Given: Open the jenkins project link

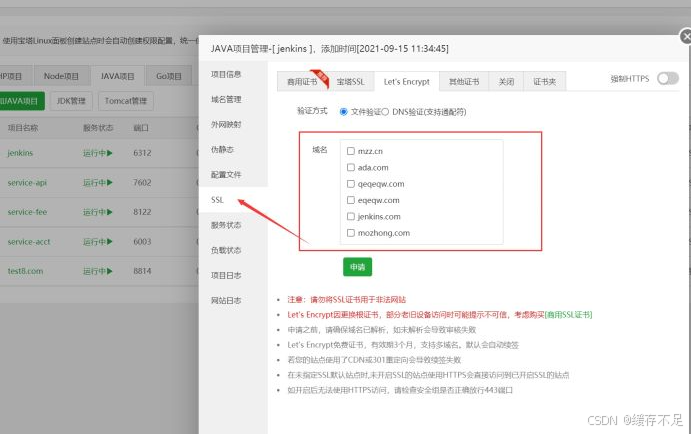Looking at the screenshot, I should pyautogui.click(x=20, y=153).
